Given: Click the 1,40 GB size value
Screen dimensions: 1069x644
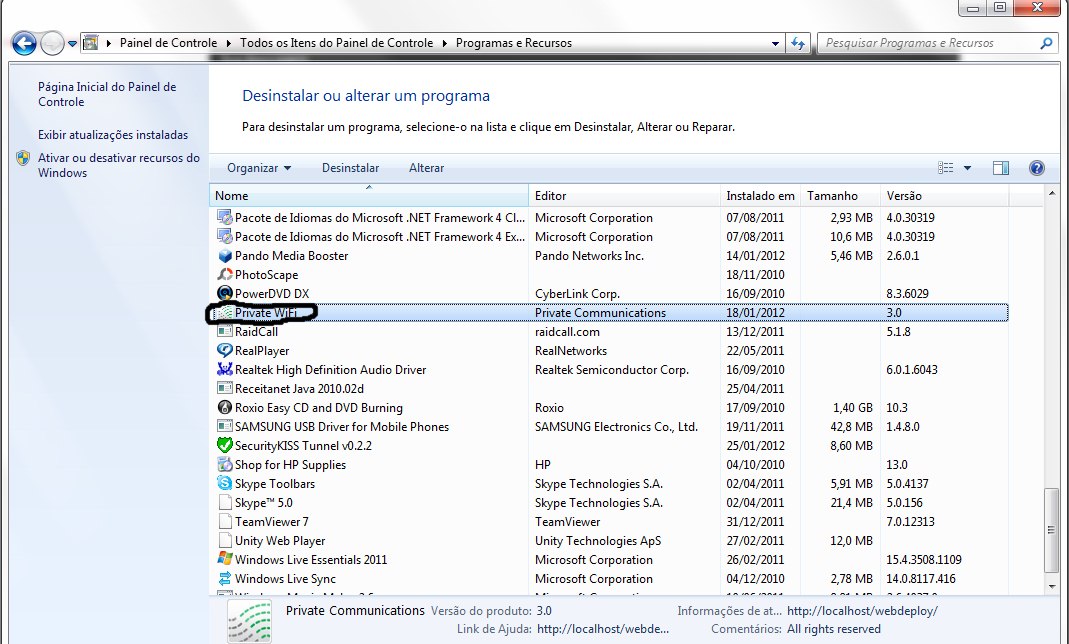Looking at the screenshot, I should tap(852, 408).
